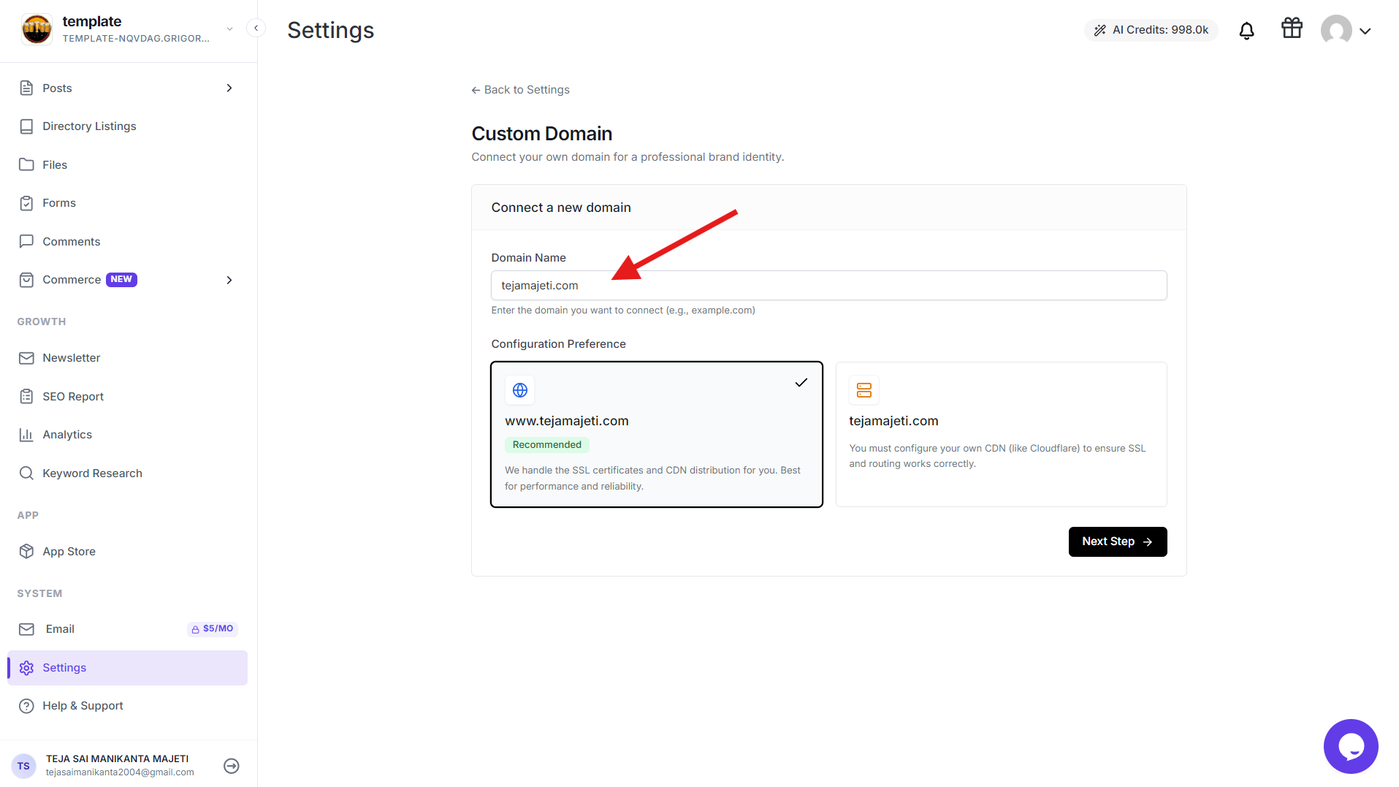Click the logout arrow icon

pyautogui.click(x=231, y=766)
